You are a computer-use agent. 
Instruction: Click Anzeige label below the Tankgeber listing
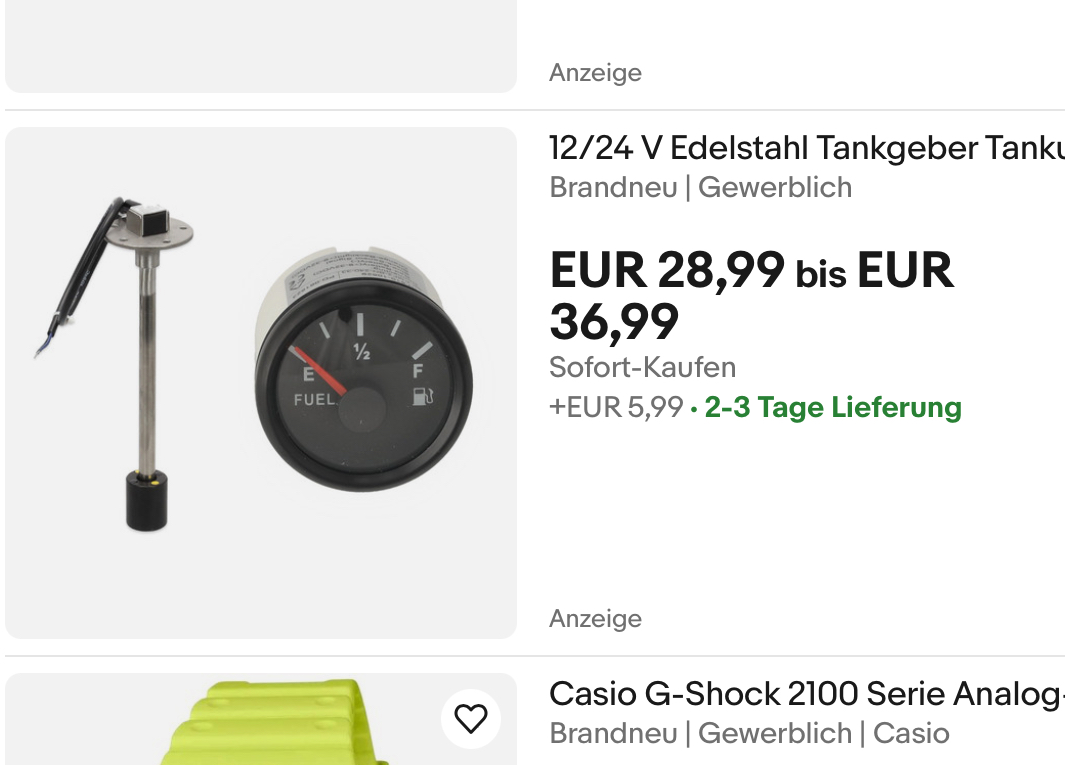595,619
